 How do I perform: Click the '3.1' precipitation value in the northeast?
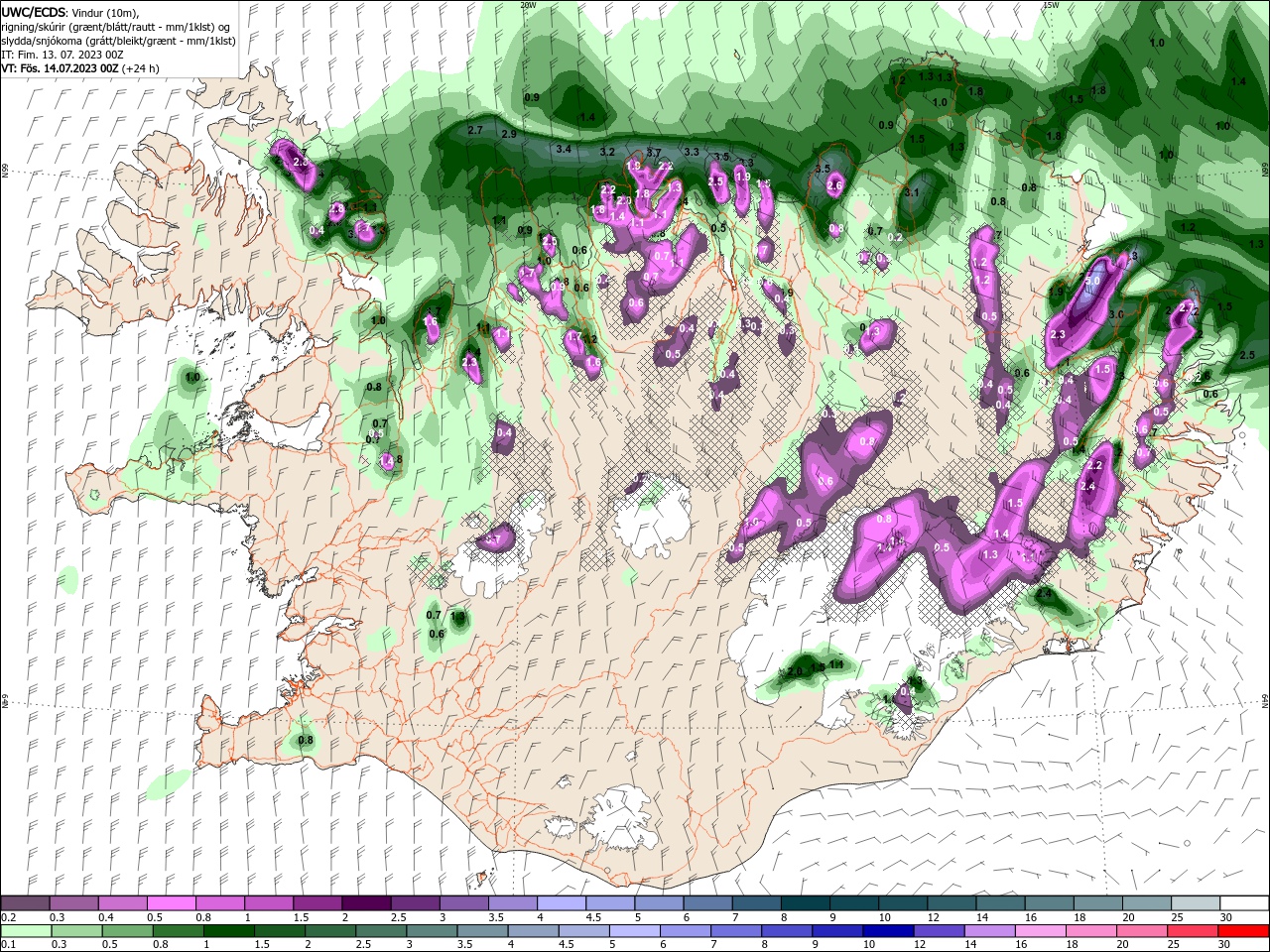pyautogui.click(x=912, y=191)
